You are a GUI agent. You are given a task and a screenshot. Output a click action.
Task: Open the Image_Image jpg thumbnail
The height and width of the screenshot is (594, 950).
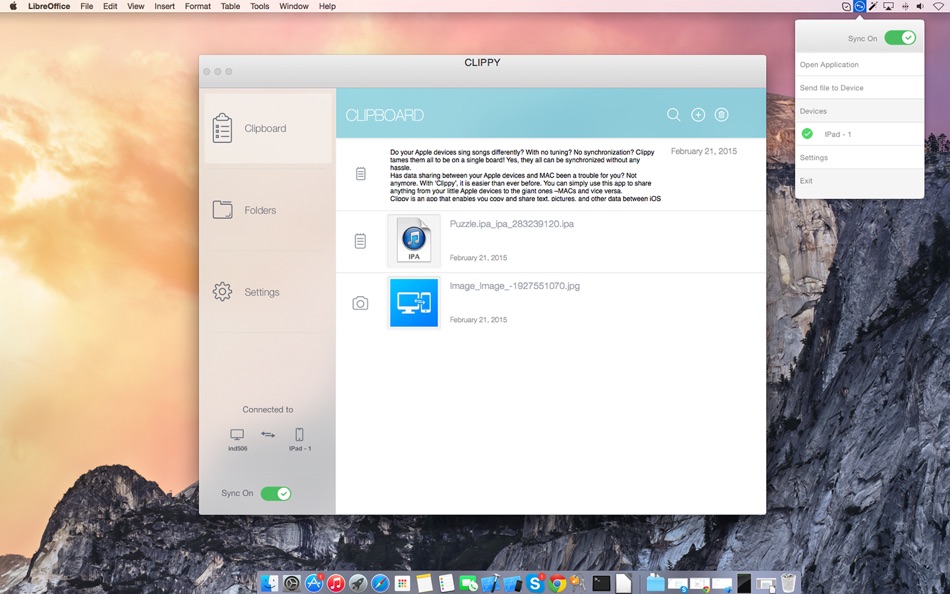(x=414, y=302)
